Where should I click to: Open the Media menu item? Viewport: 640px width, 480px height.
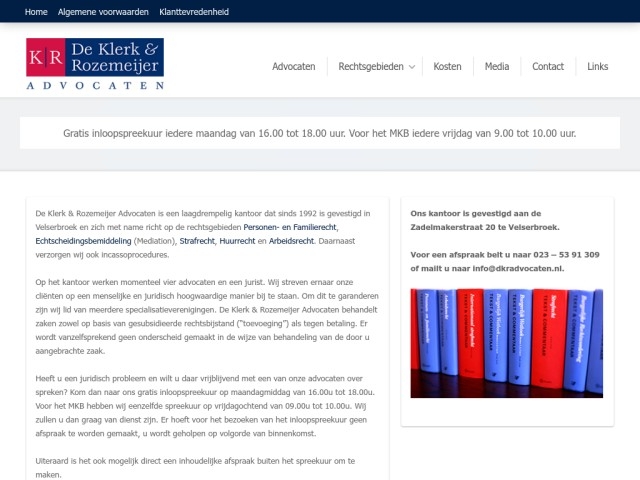pos(496,67)
